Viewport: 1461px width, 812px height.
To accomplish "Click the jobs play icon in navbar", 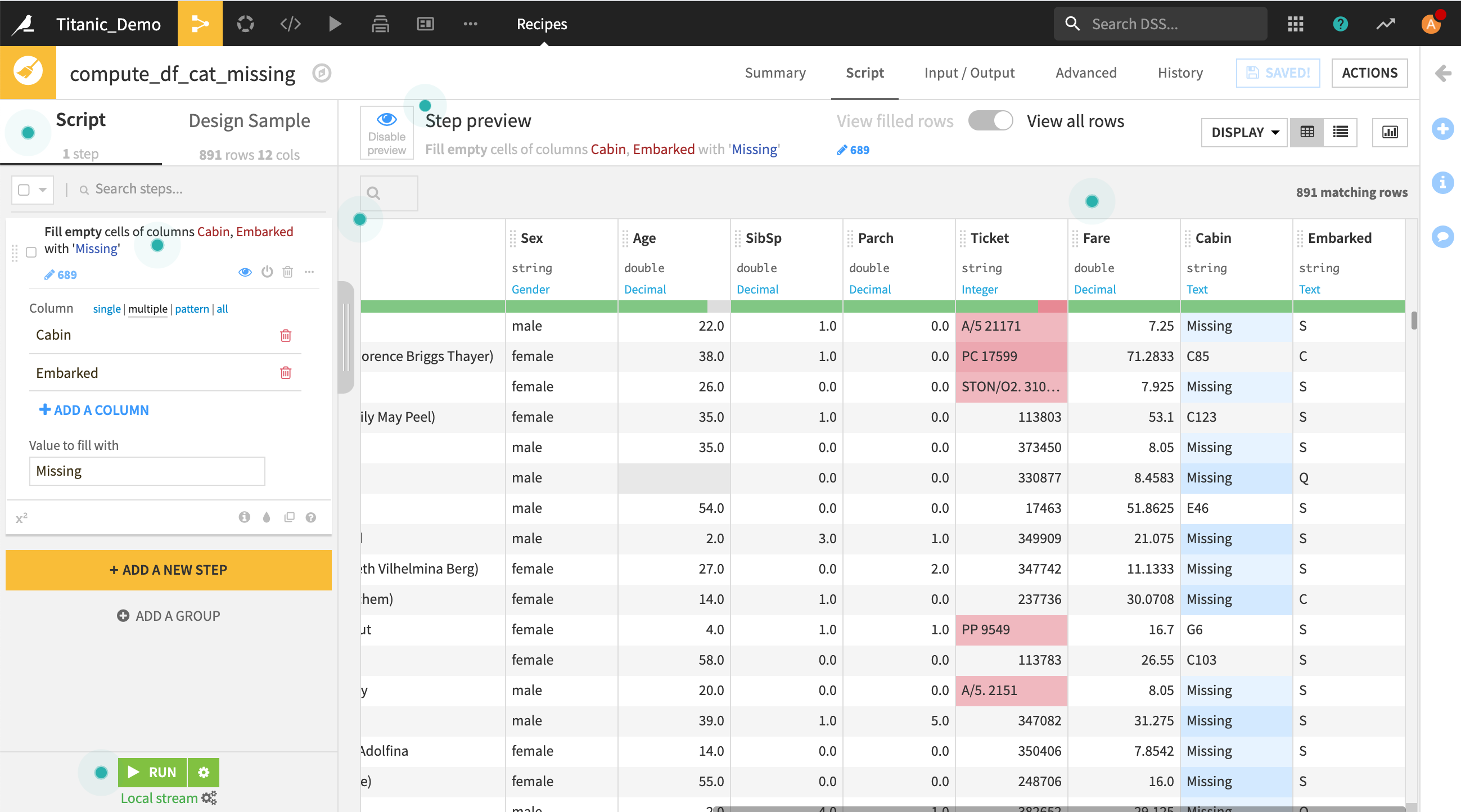I will tap(335, 24).
